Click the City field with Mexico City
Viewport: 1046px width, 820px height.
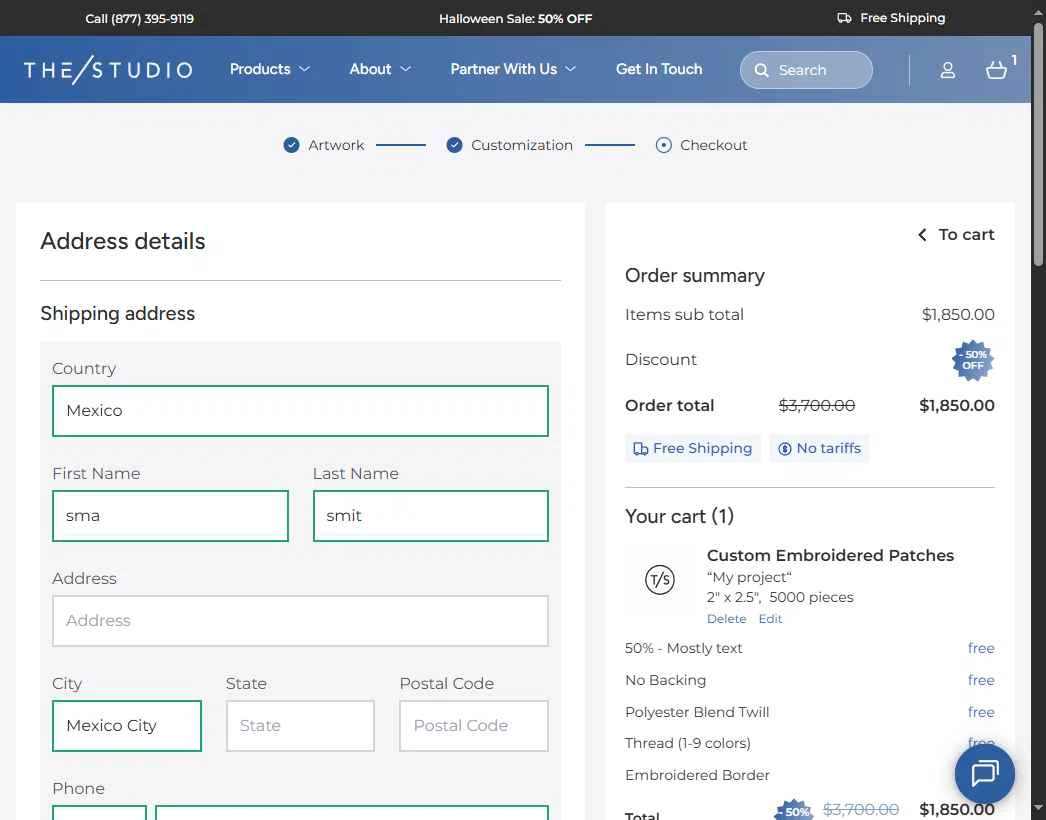click(127, 726)
